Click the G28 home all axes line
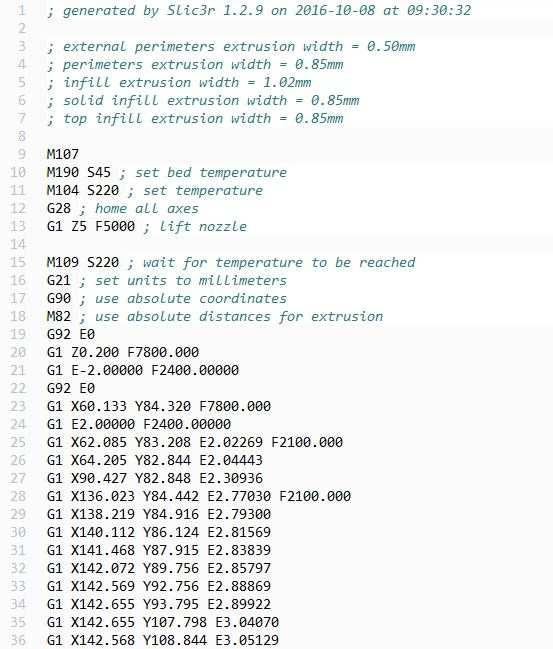Viewport: 553px width, 649px height. (x=123, y=208)
